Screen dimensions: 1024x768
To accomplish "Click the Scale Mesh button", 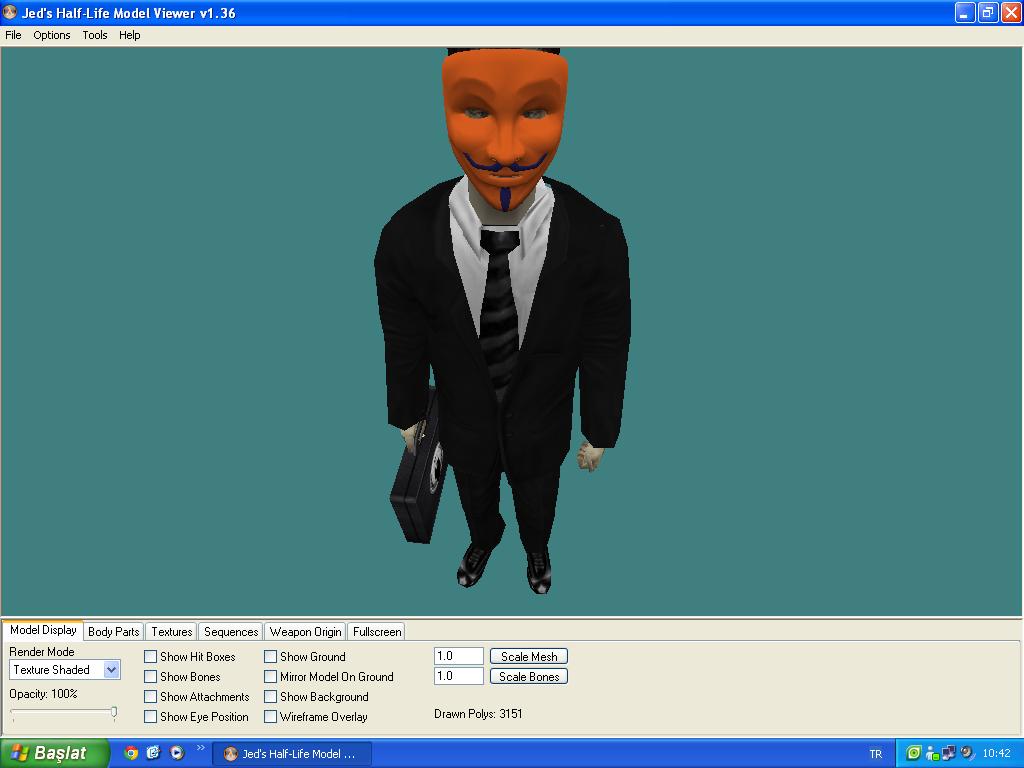I will (529, 657).
